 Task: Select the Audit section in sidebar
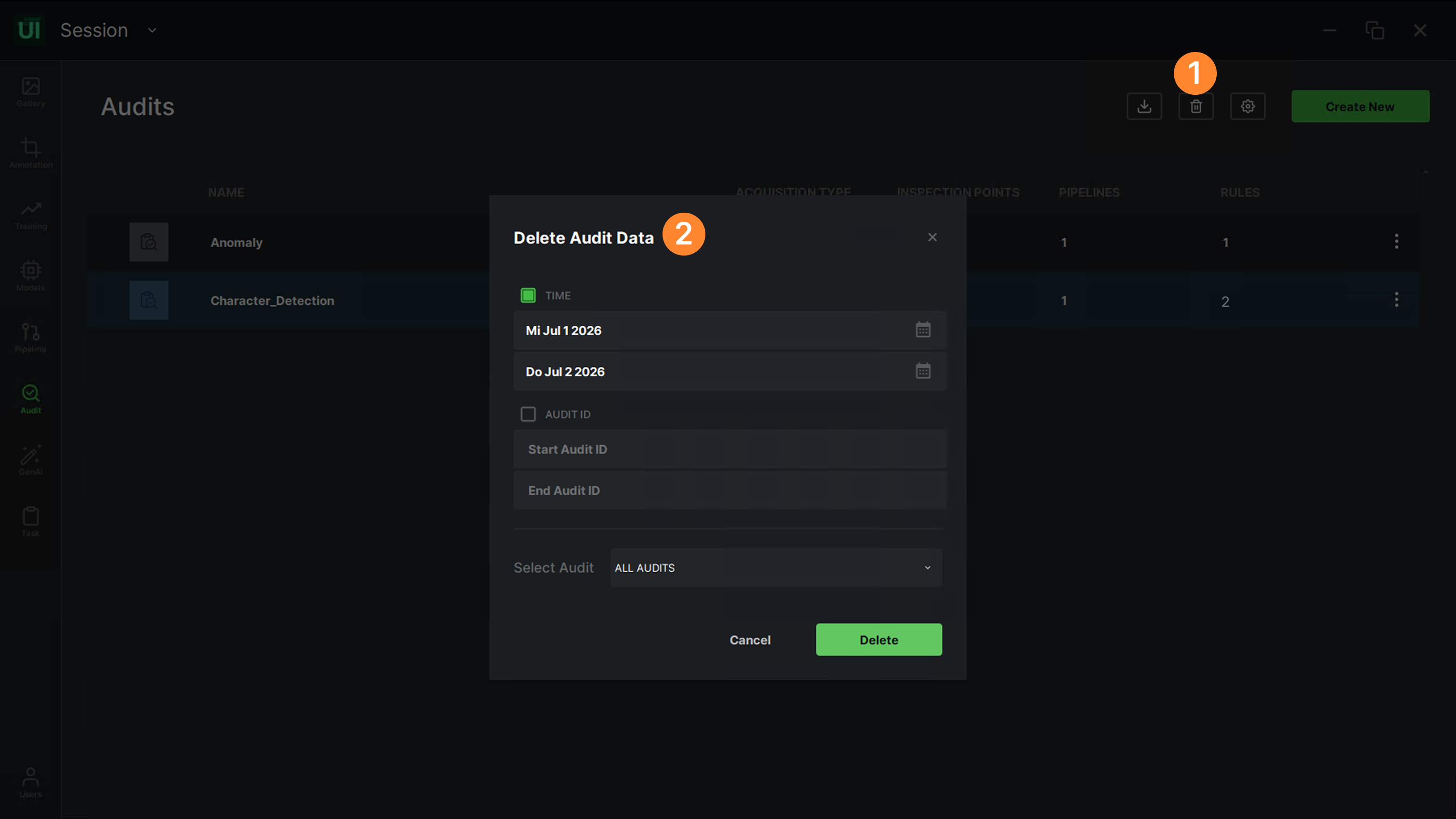tap(30, 399)
